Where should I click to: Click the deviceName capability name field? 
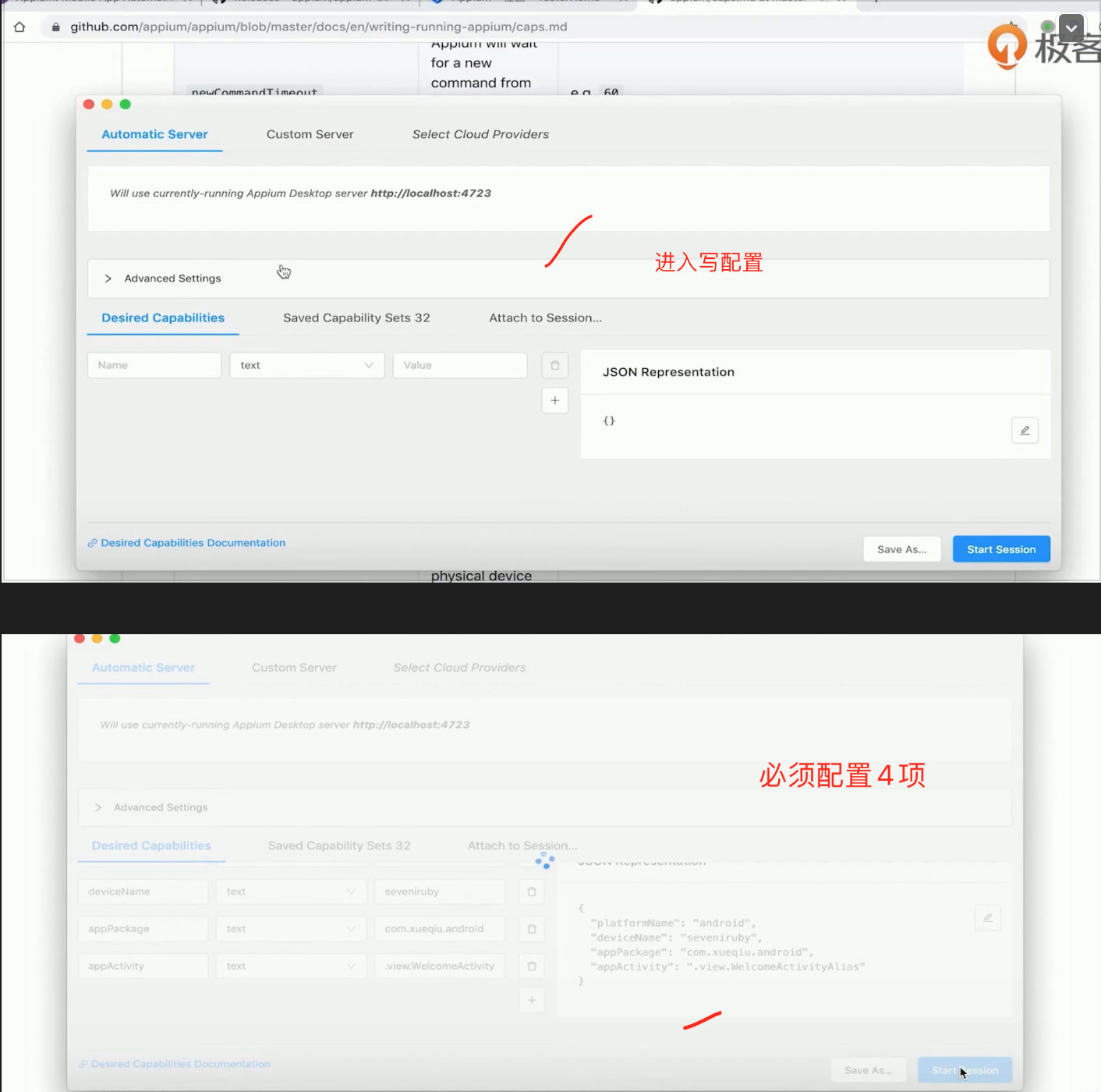143,892
